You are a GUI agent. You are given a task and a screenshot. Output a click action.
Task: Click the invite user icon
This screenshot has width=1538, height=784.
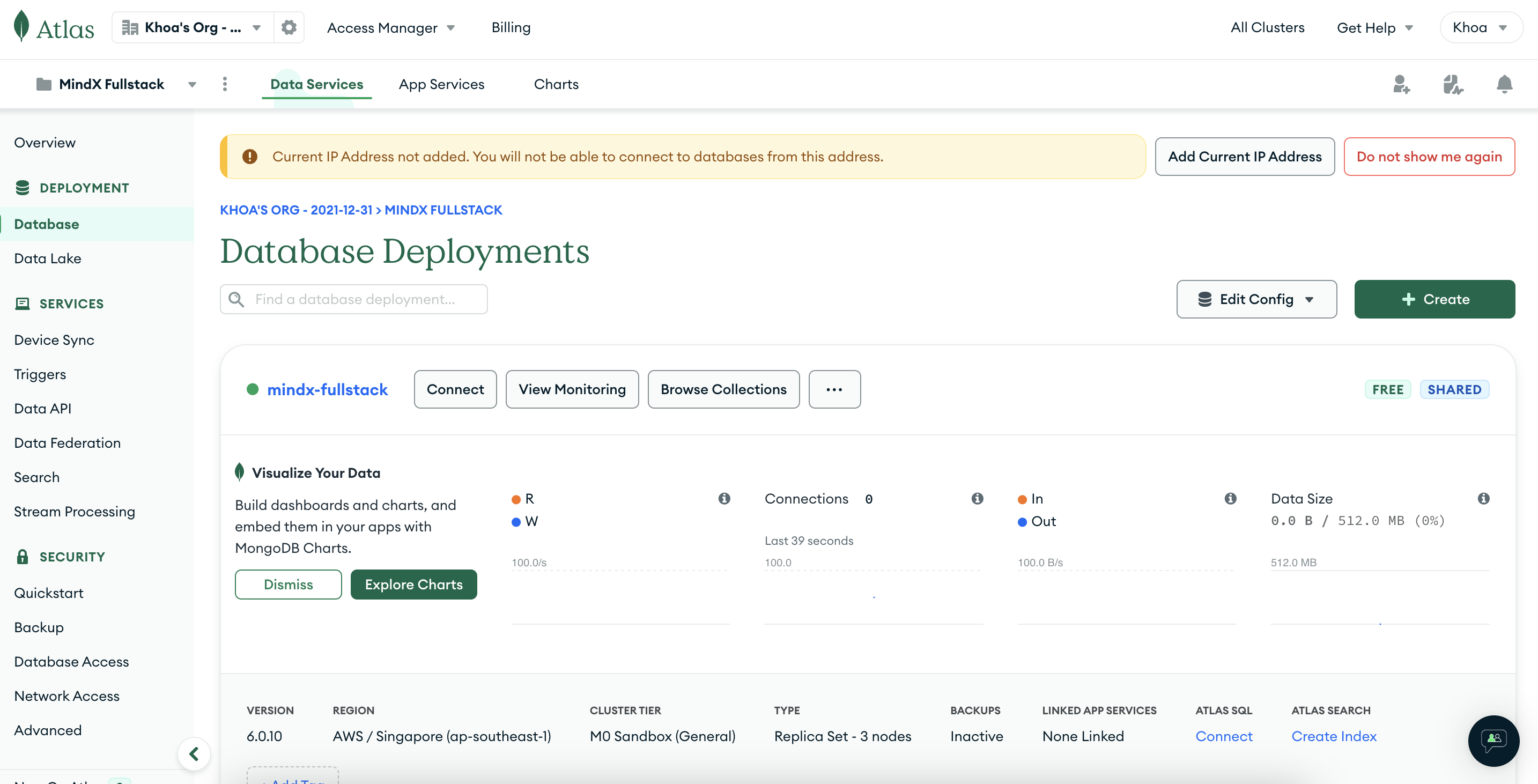pos(1401,84)
